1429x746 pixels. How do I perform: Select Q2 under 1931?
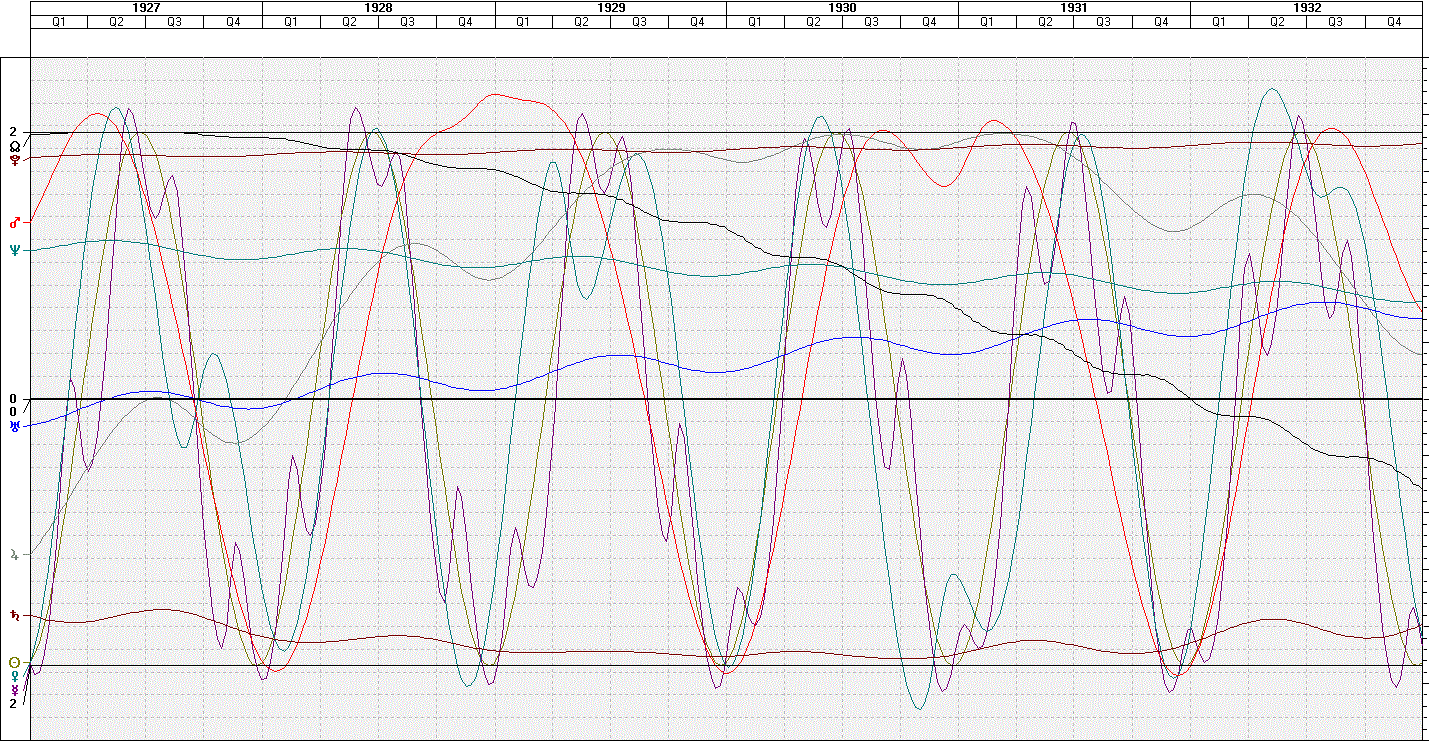1045,21
